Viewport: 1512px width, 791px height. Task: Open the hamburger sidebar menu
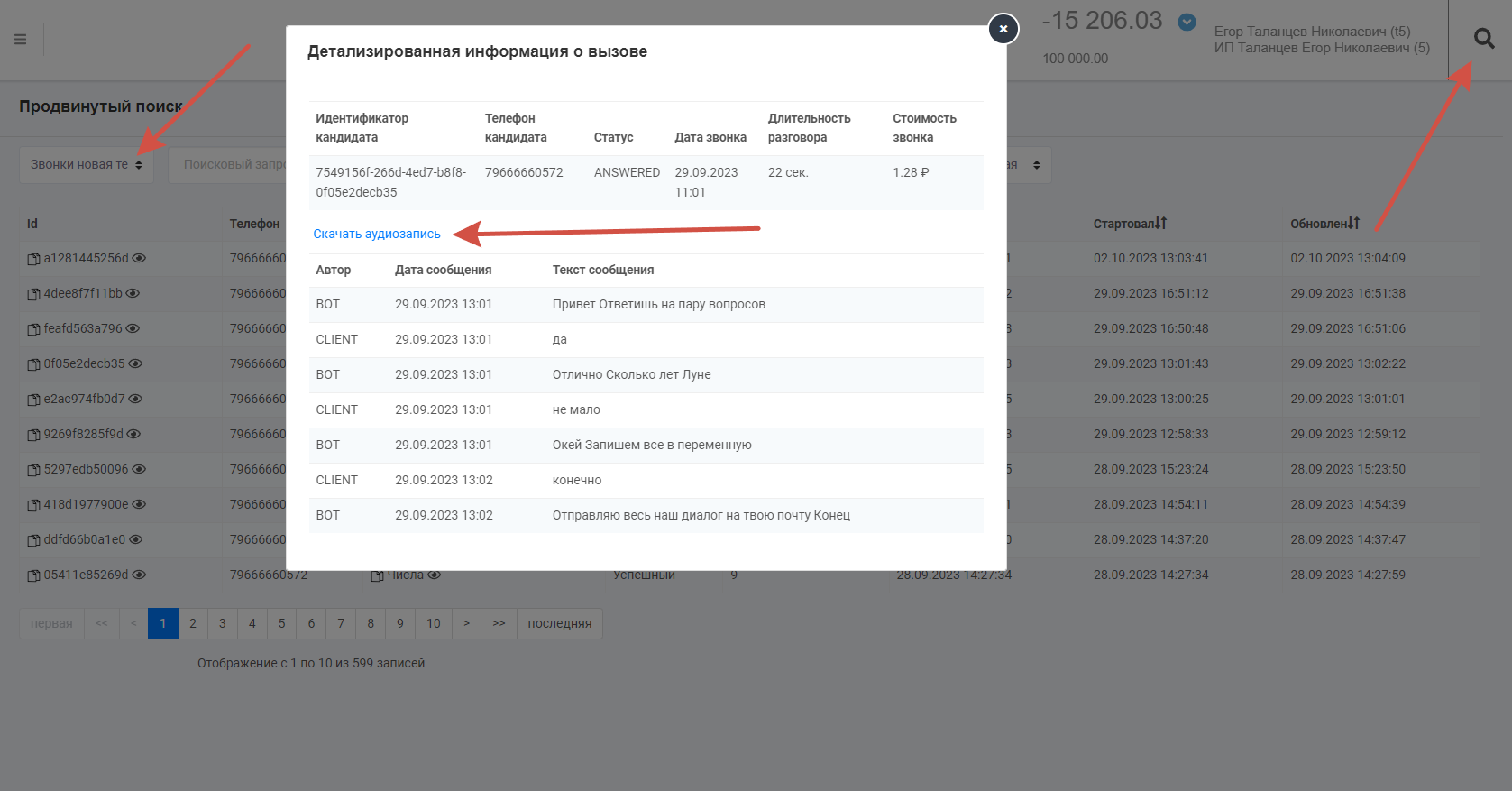pos(20,40)
